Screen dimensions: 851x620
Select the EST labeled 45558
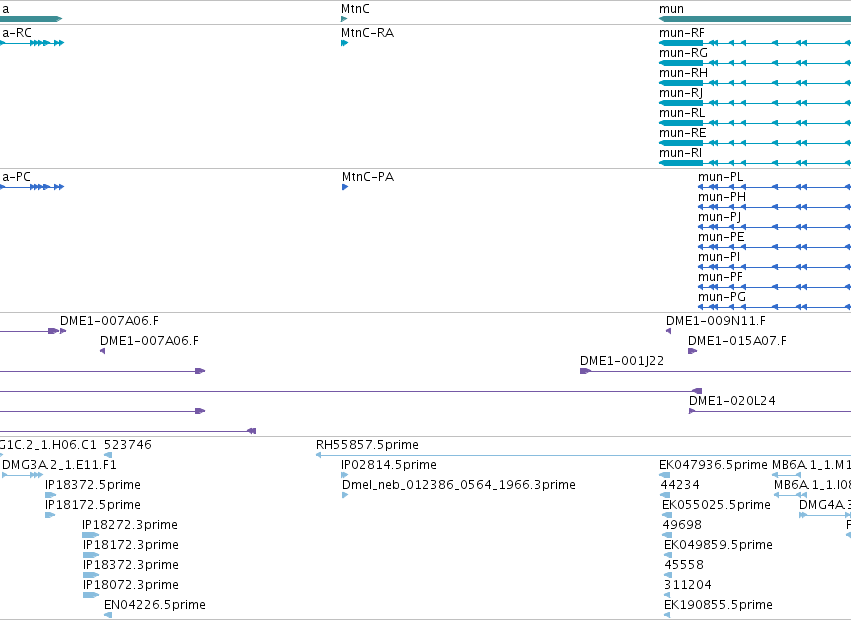tap(668, 575)
